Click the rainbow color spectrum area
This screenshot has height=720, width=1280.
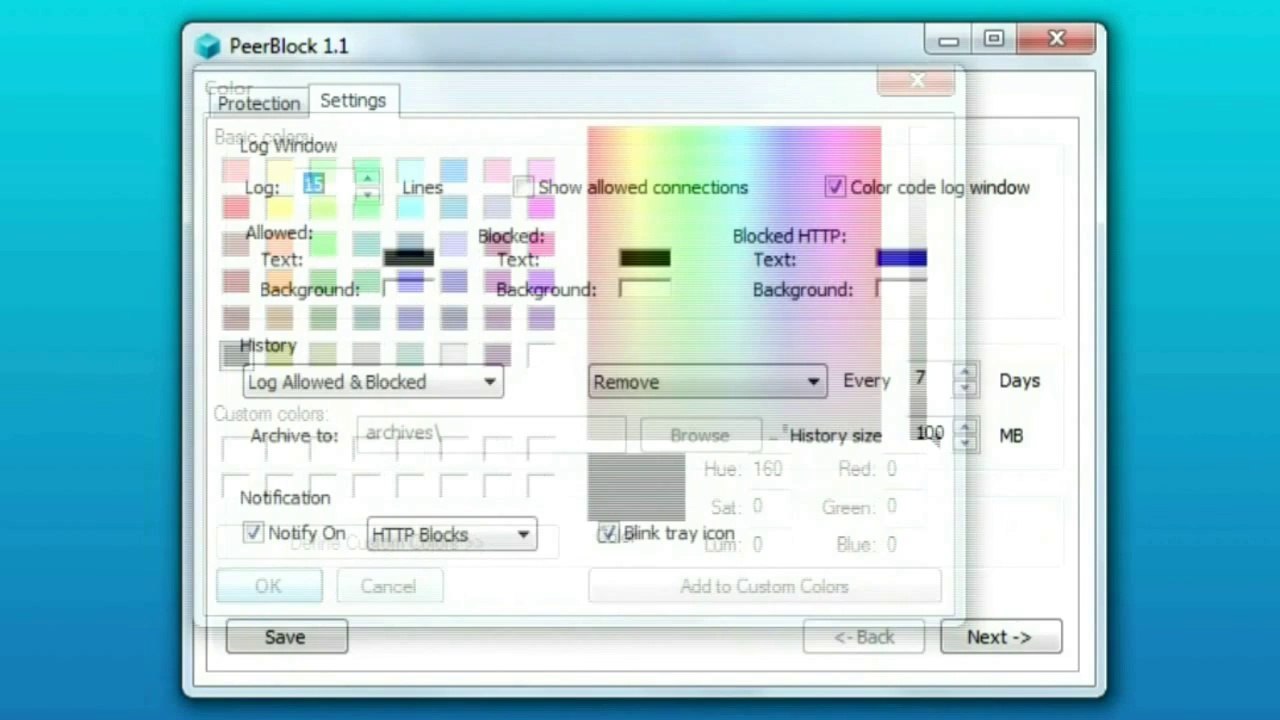point(734,282)
